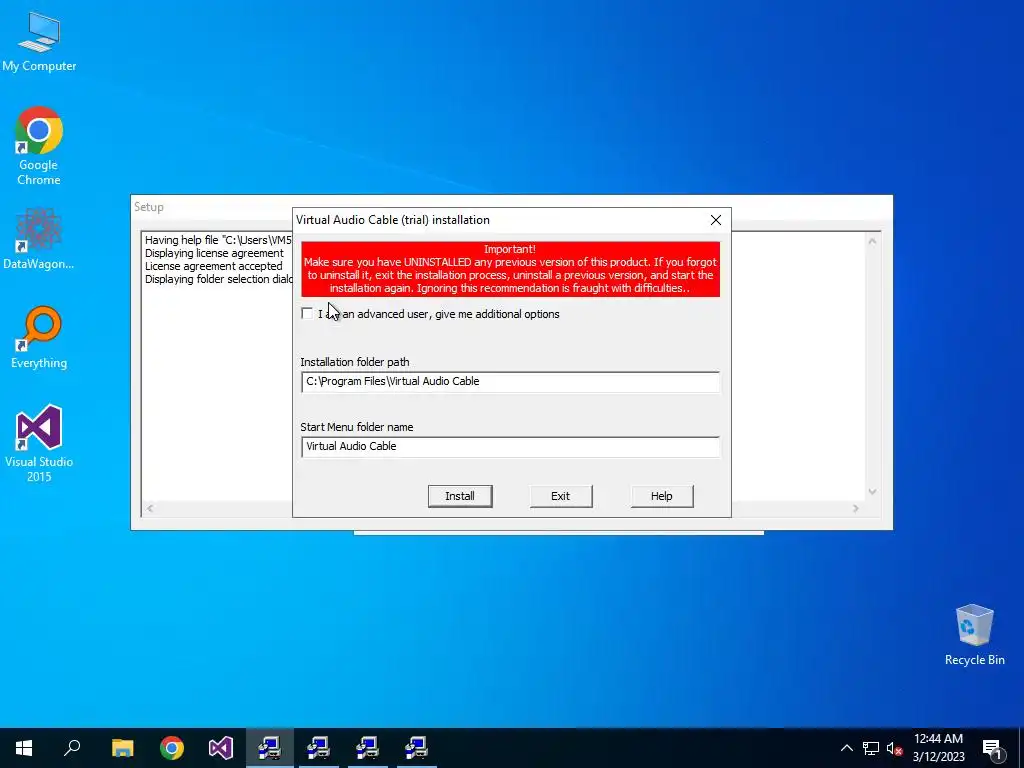1024x768 pixels.
Task: Open network status tray icon
Action: [x=871, y=748]
